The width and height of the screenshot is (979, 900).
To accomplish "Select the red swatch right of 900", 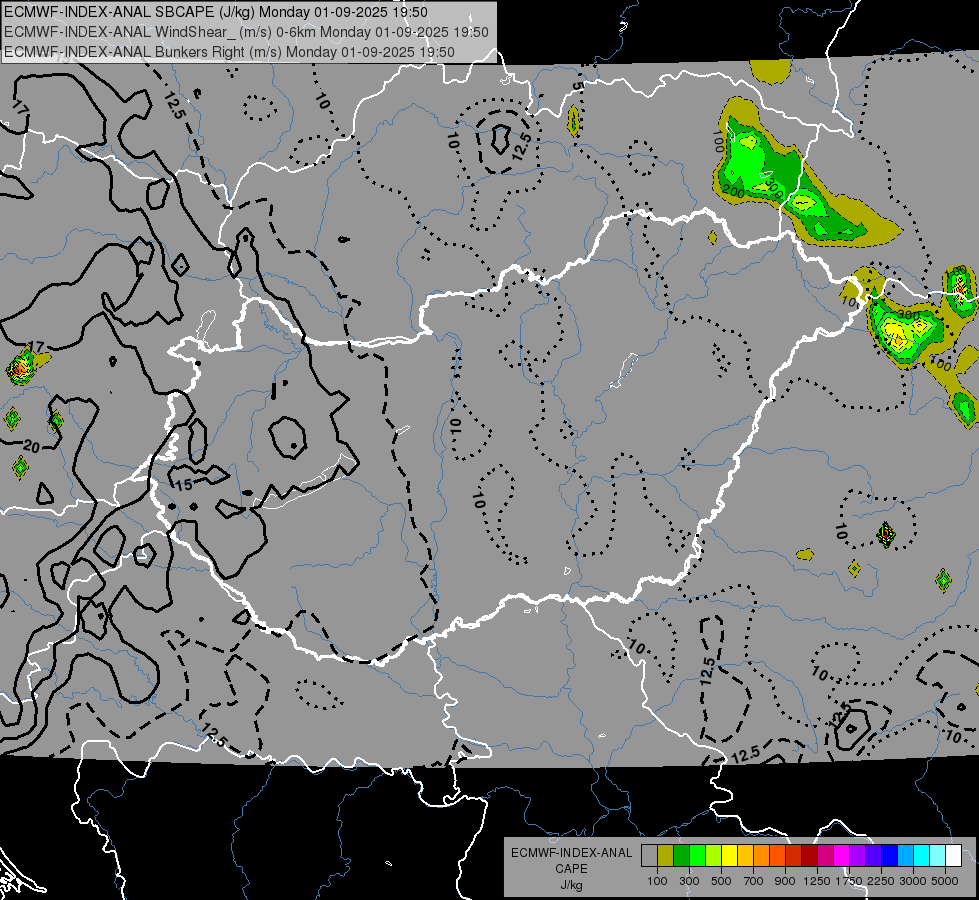I will coord(794,855).
